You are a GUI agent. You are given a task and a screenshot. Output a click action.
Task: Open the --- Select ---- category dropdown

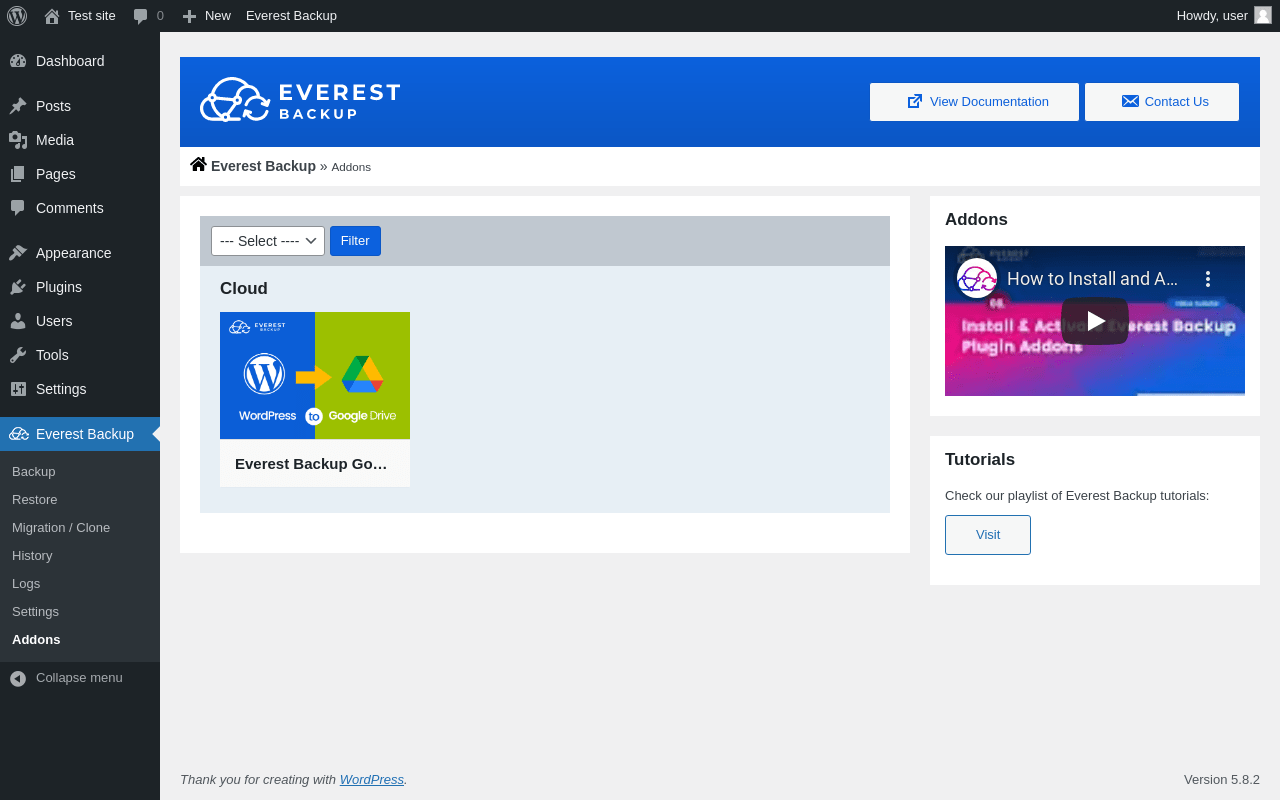[268, 241]
